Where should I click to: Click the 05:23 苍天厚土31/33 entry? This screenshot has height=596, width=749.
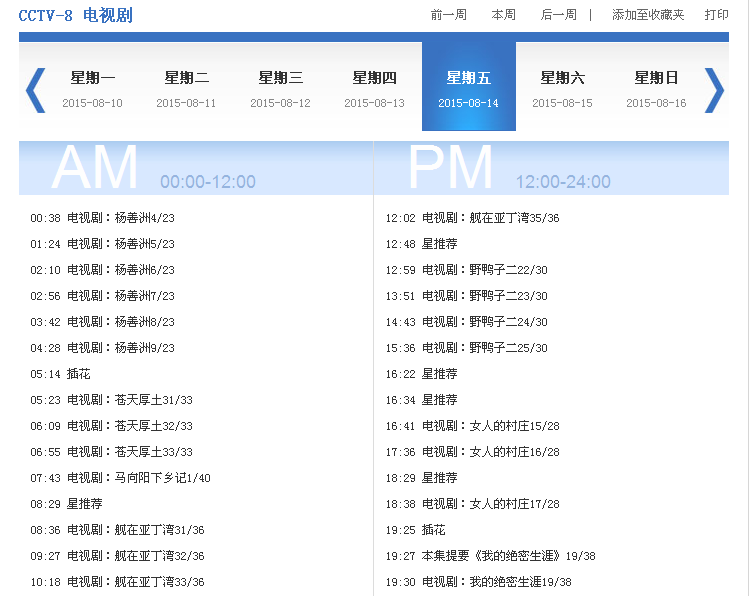click(111, 400)
